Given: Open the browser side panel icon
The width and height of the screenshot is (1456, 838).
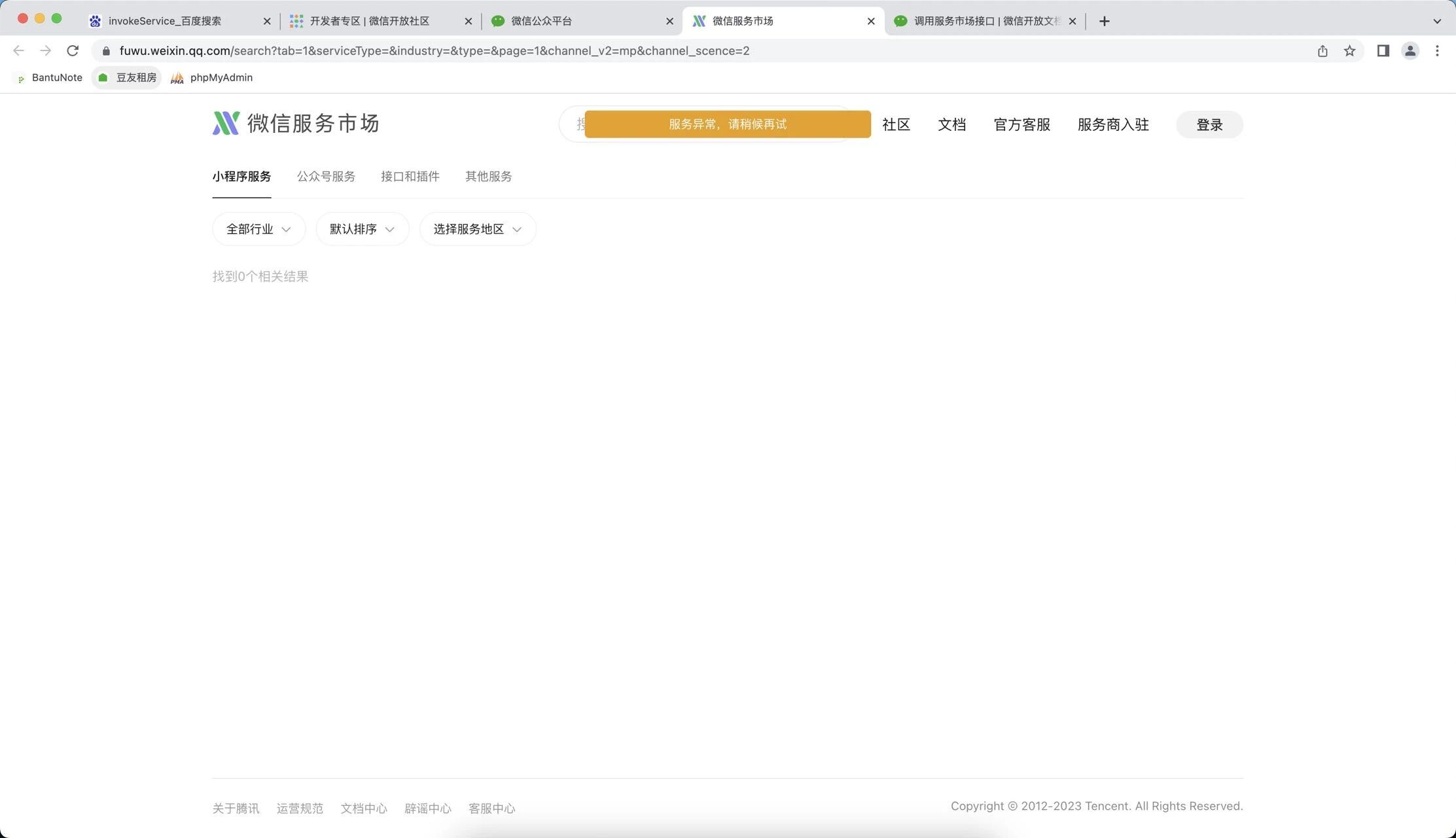Looking at the screenshot, I should click(x=1383, y=50).
